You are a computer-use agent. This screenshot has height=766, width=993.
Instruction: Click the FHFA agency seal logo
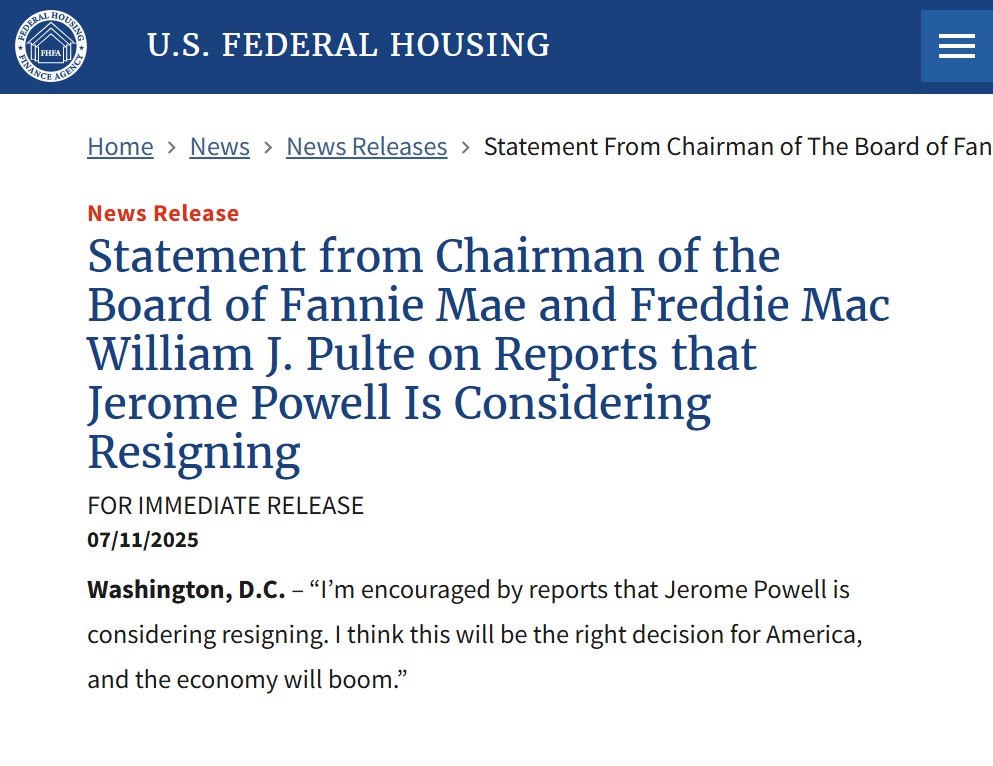(x=51, y=46)
